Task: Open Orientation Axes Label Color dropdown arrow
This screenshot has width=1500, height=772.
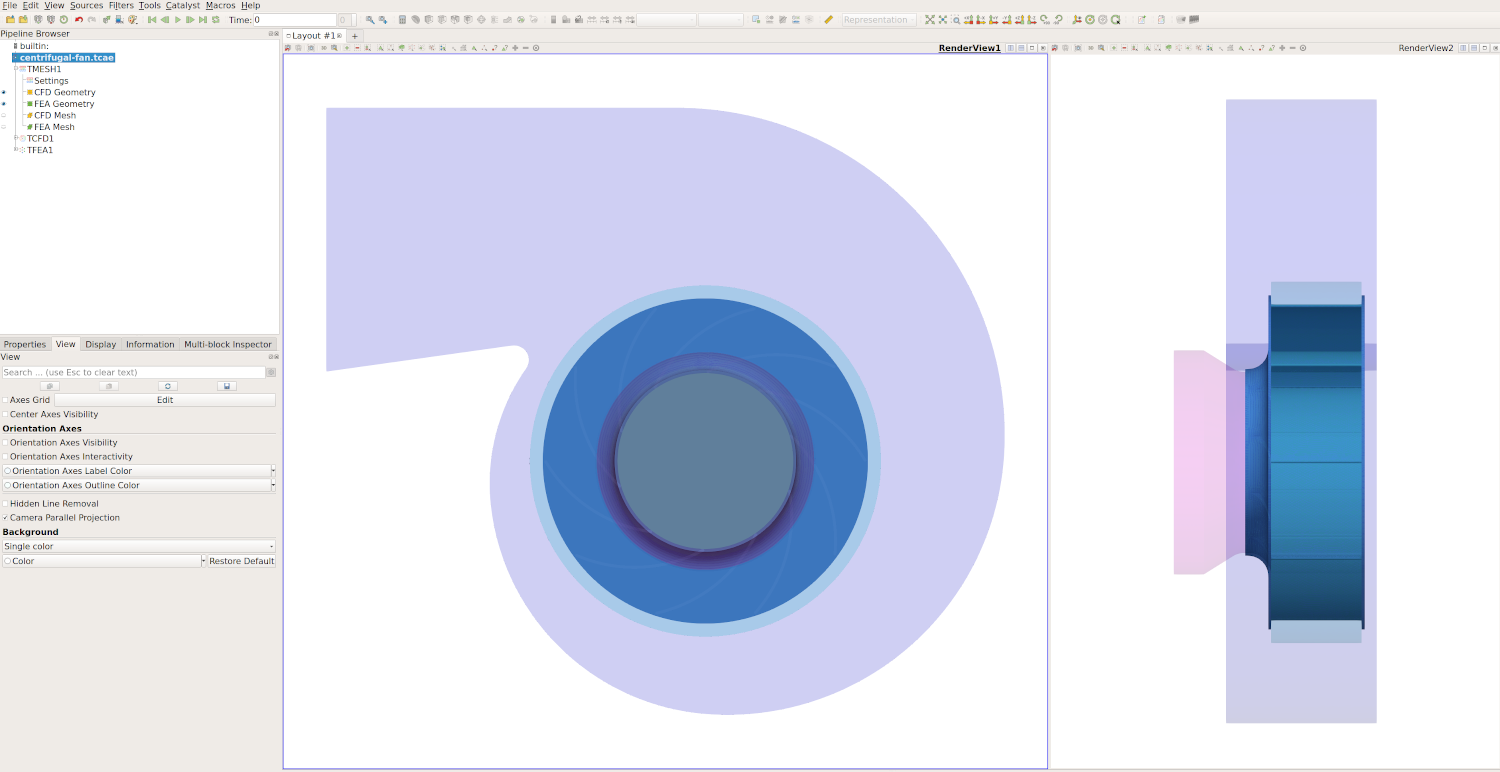Action: coord(273,471)
